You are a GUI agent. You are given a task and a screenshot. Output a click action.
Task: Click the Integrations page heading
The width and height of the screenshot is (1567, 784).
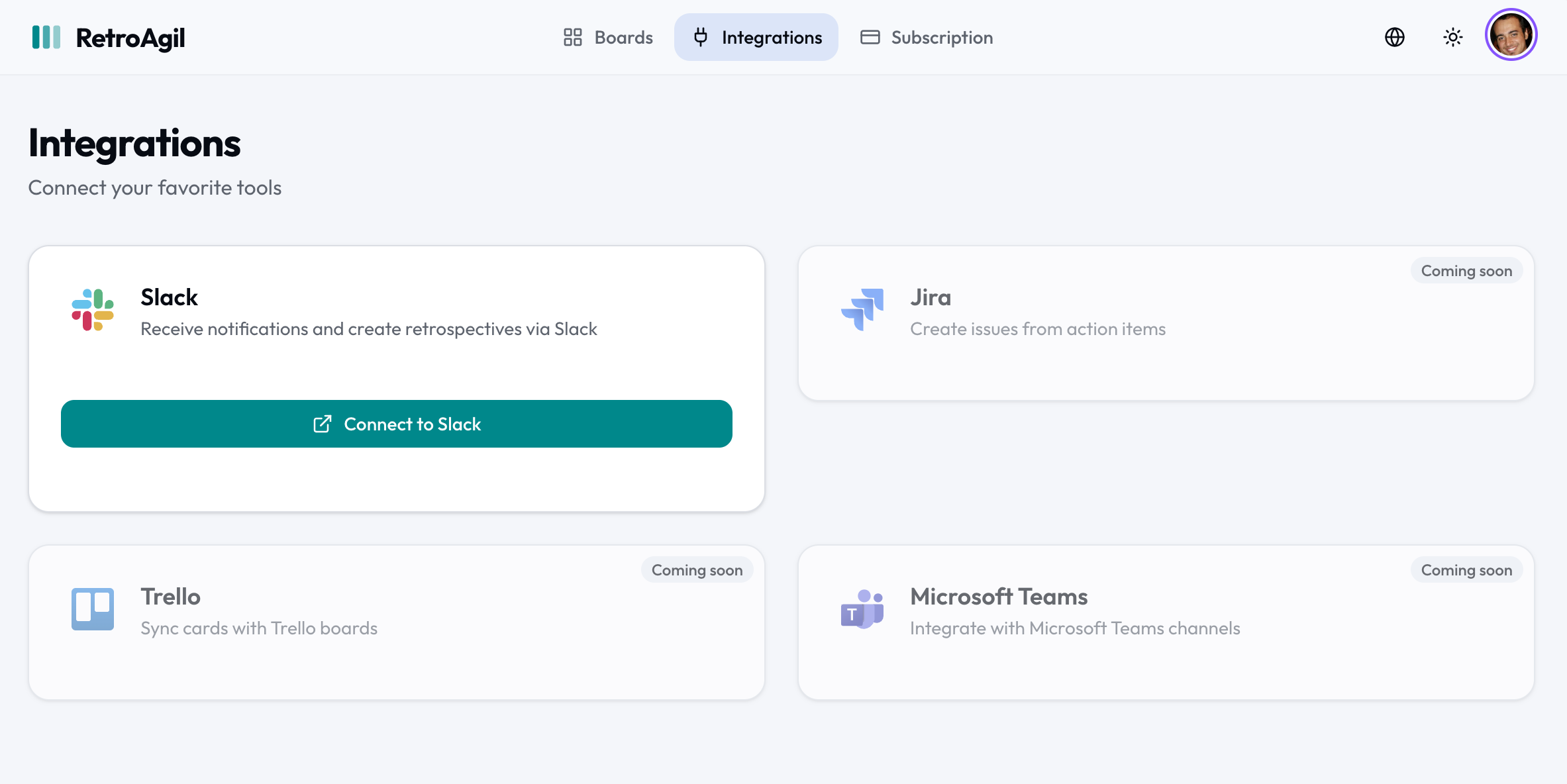pos(134,144)
